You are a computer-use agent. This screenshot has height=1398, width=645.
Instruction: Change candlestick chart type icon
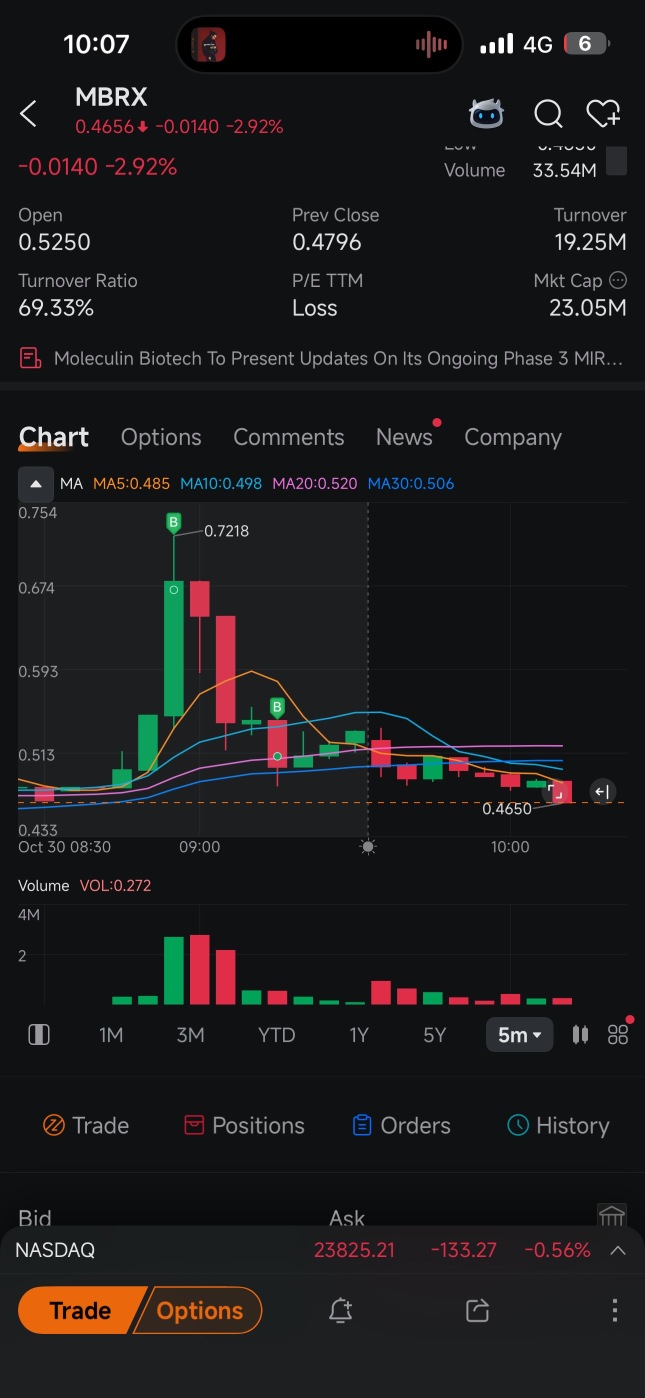[580, 1035]
